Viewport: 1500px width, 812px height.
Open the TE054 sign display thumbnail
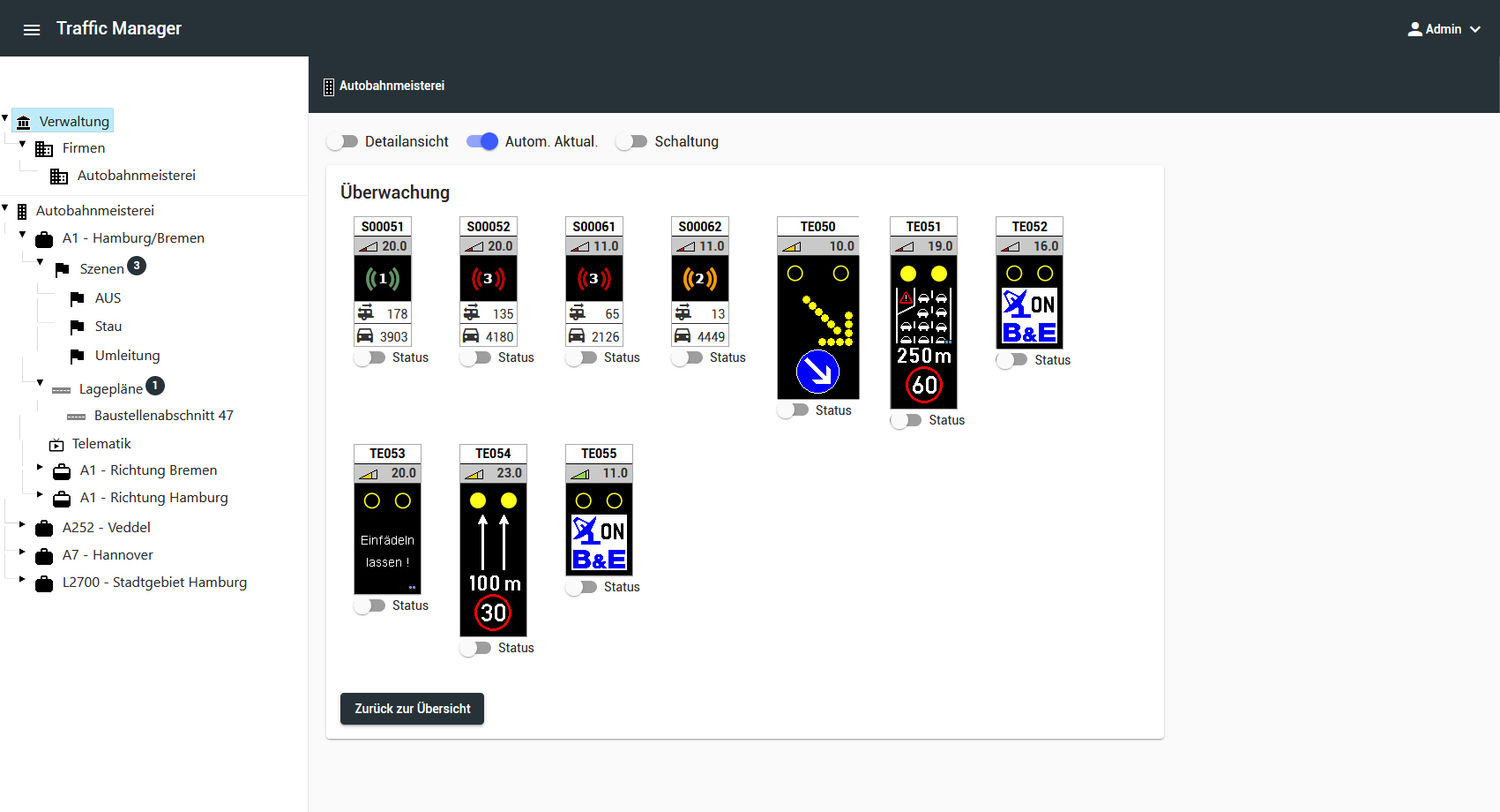pyautogui.click(x=493, y=558)
